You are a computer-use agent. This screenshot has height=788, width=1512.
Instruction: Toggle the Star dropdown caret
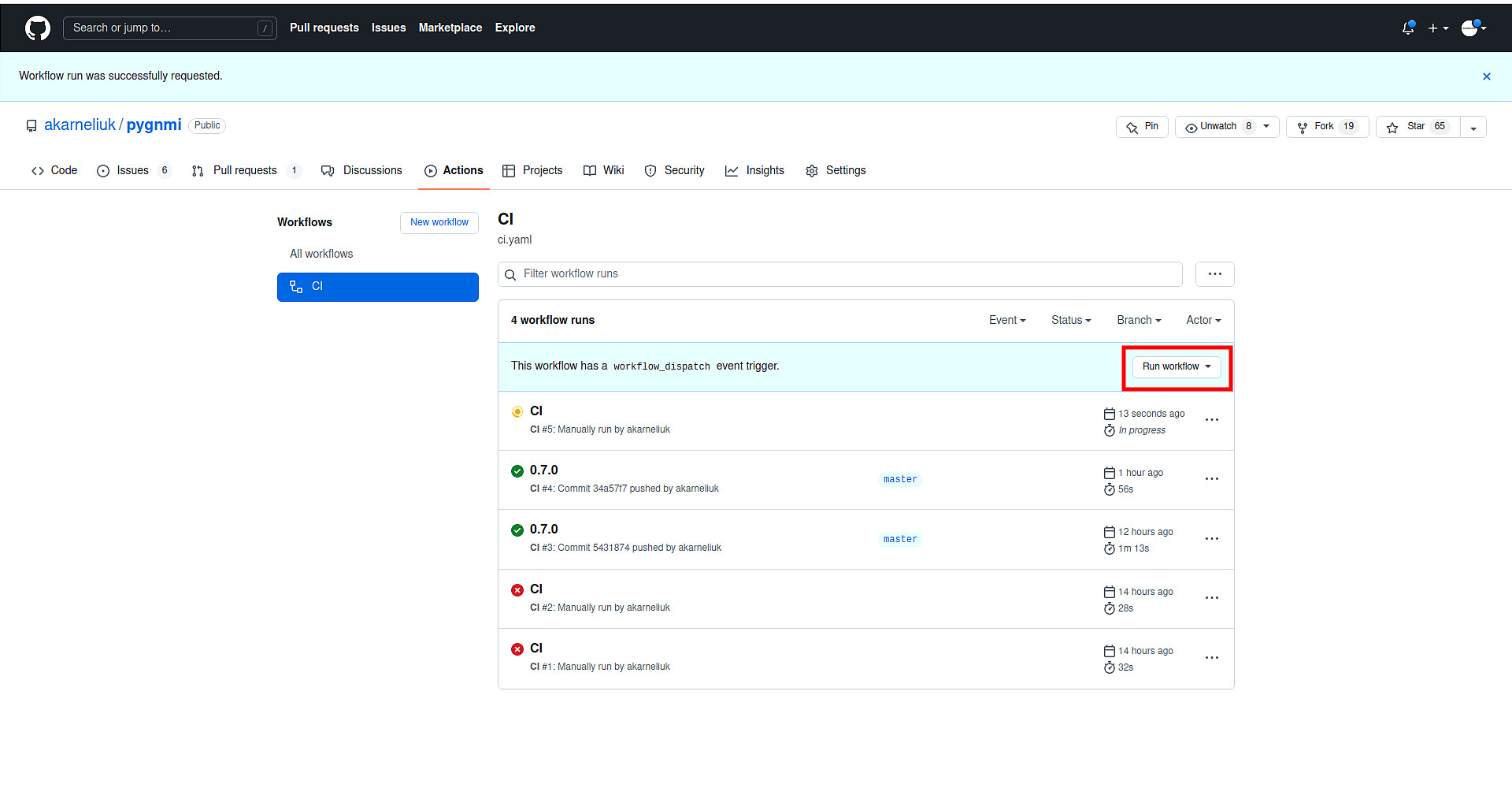tap(1473, 127)
